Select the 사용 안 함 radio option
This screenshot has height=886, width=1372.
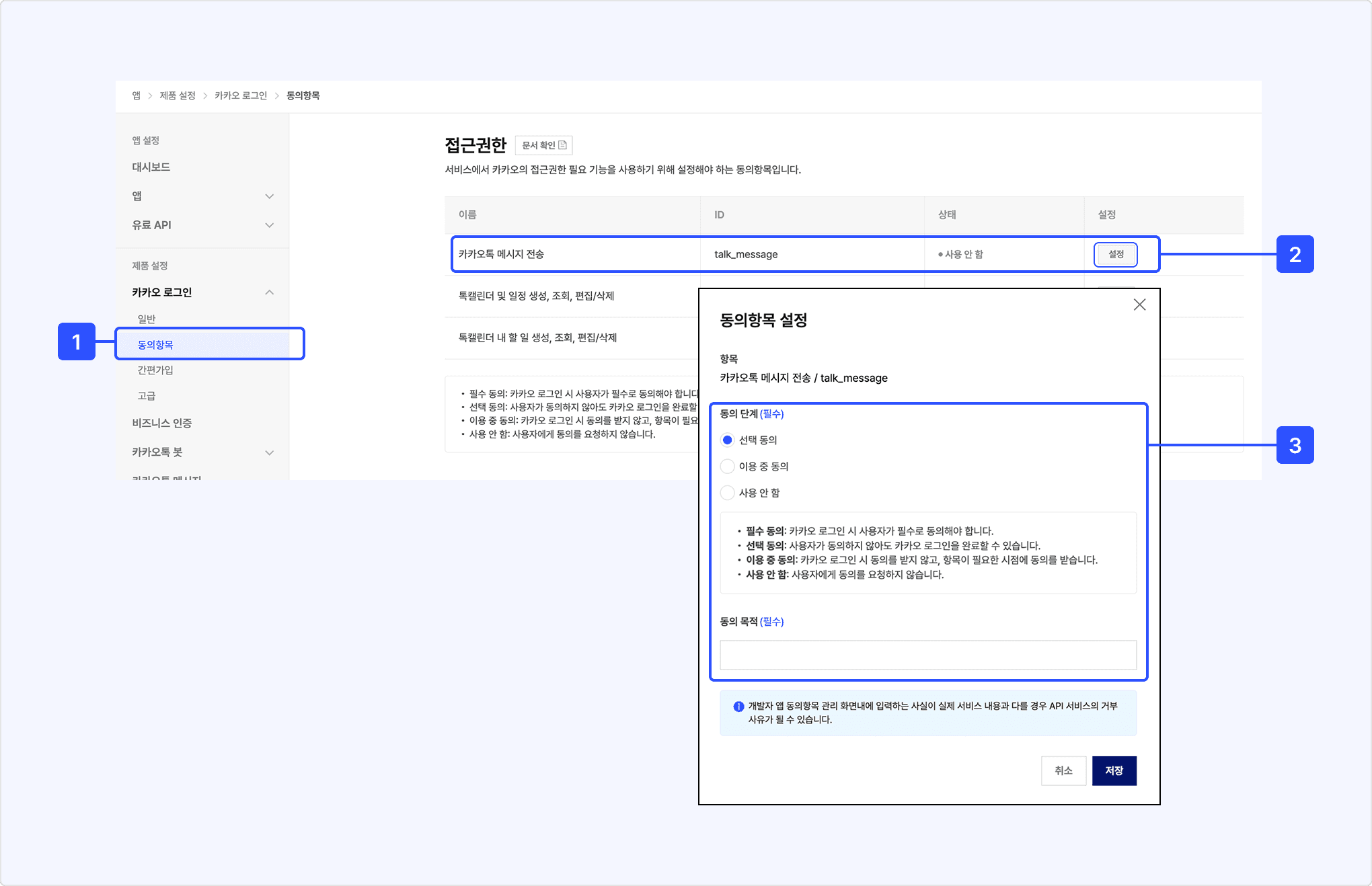point(727,493)
